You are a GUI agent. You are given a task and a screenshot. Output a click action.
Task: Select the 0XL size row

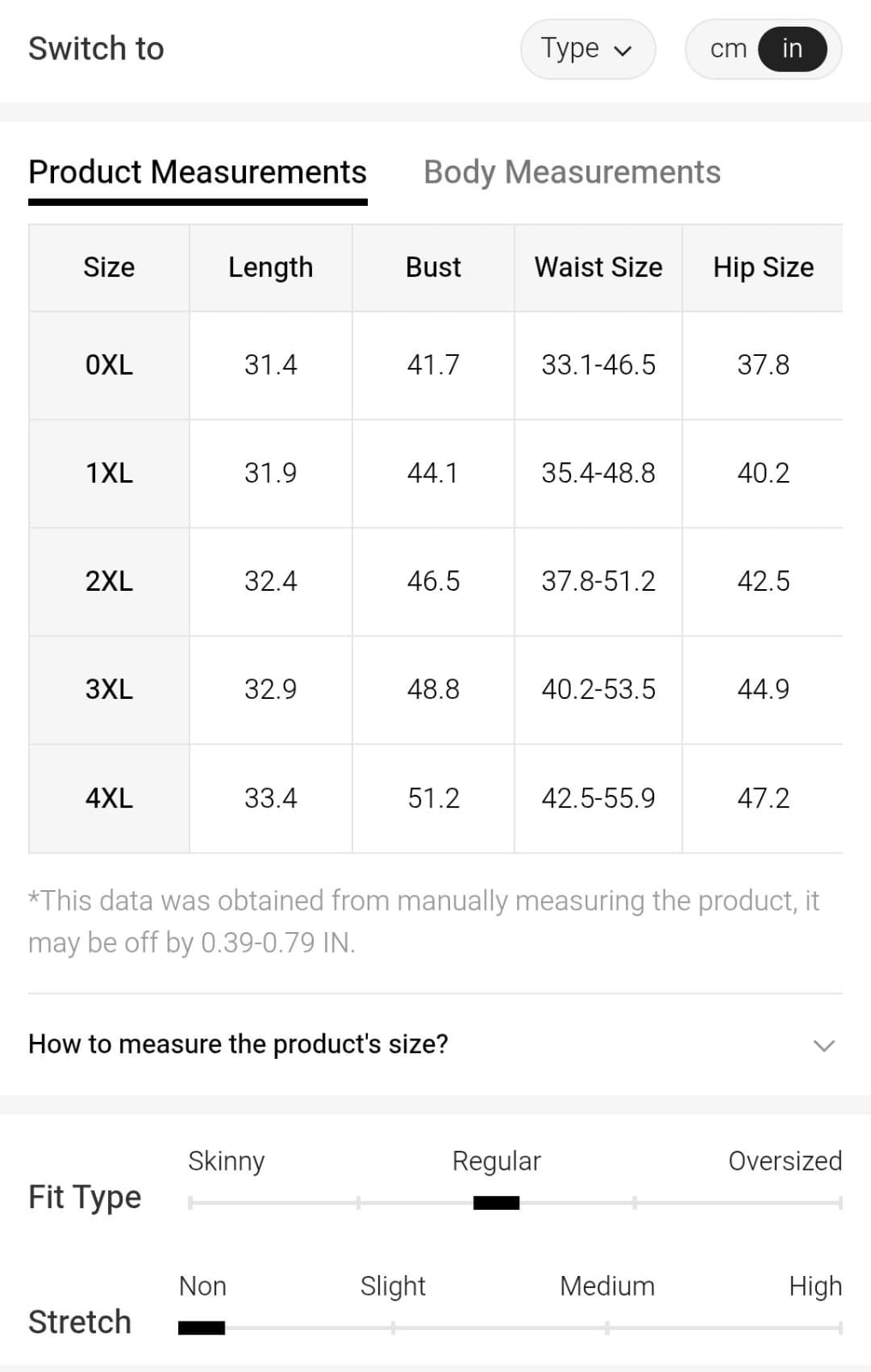tap(109, 365)
